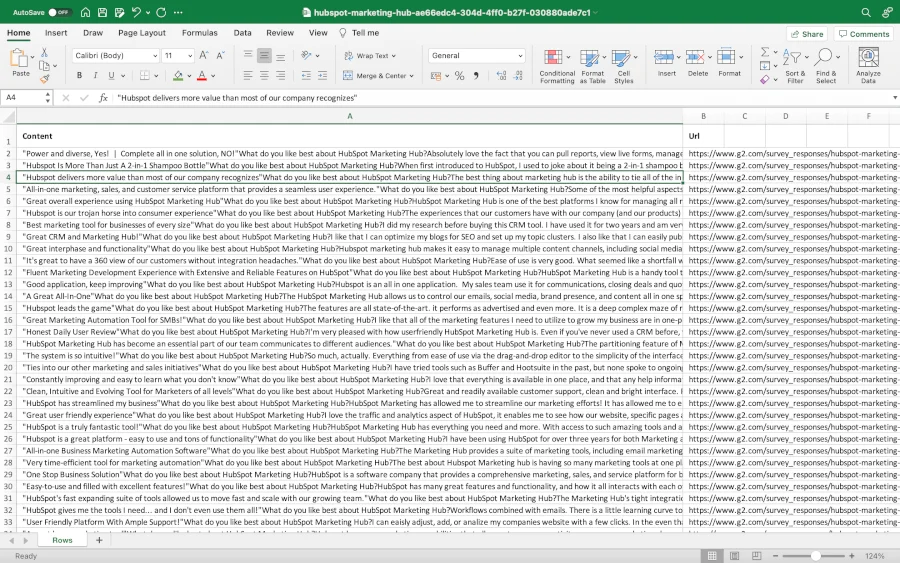Image resolution: width=900 pixels, height=563 pixels.
Task: Click the Cut scissors icon
Action: [x=44, y=52]
